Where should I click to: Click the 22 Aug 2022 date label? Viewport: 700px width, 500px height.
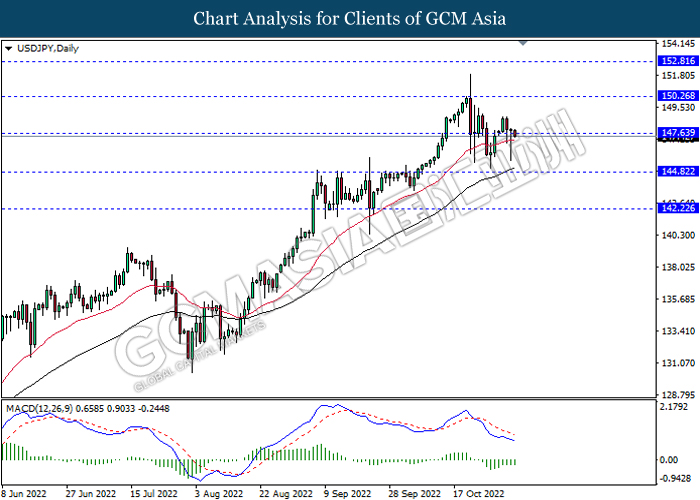point(286,494)
